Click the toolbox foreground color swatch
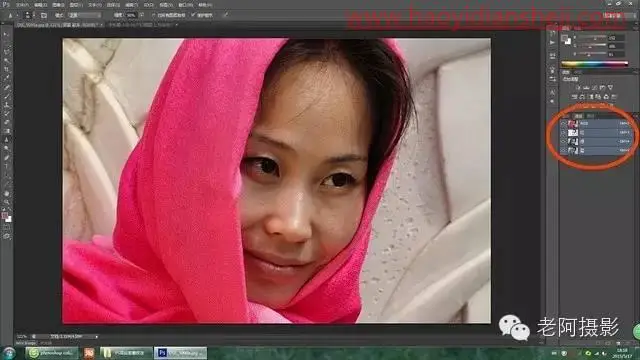640x360 pixels. (5, 216)
